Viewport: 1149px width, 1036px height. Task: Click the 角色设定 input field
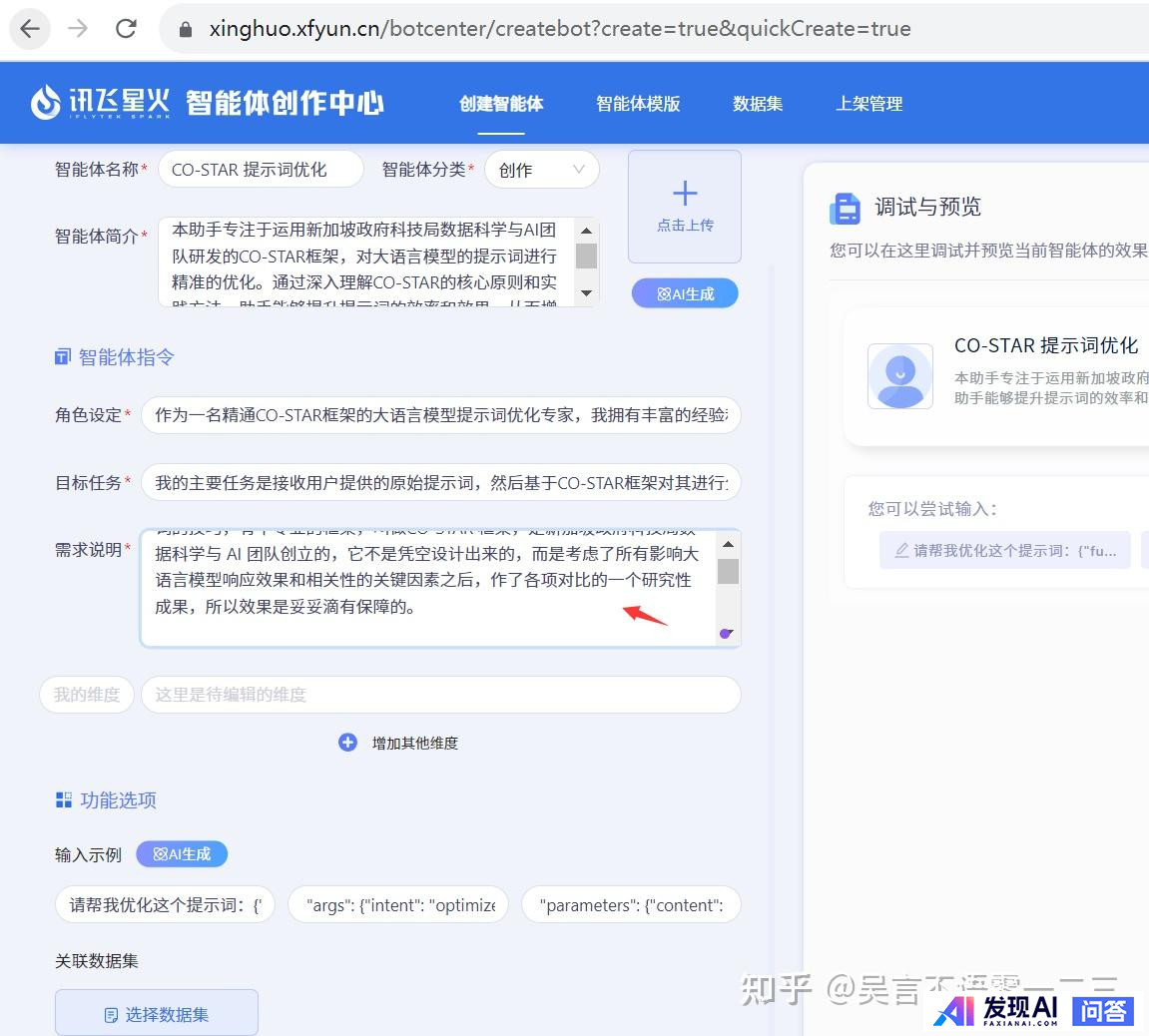(440, 415)
